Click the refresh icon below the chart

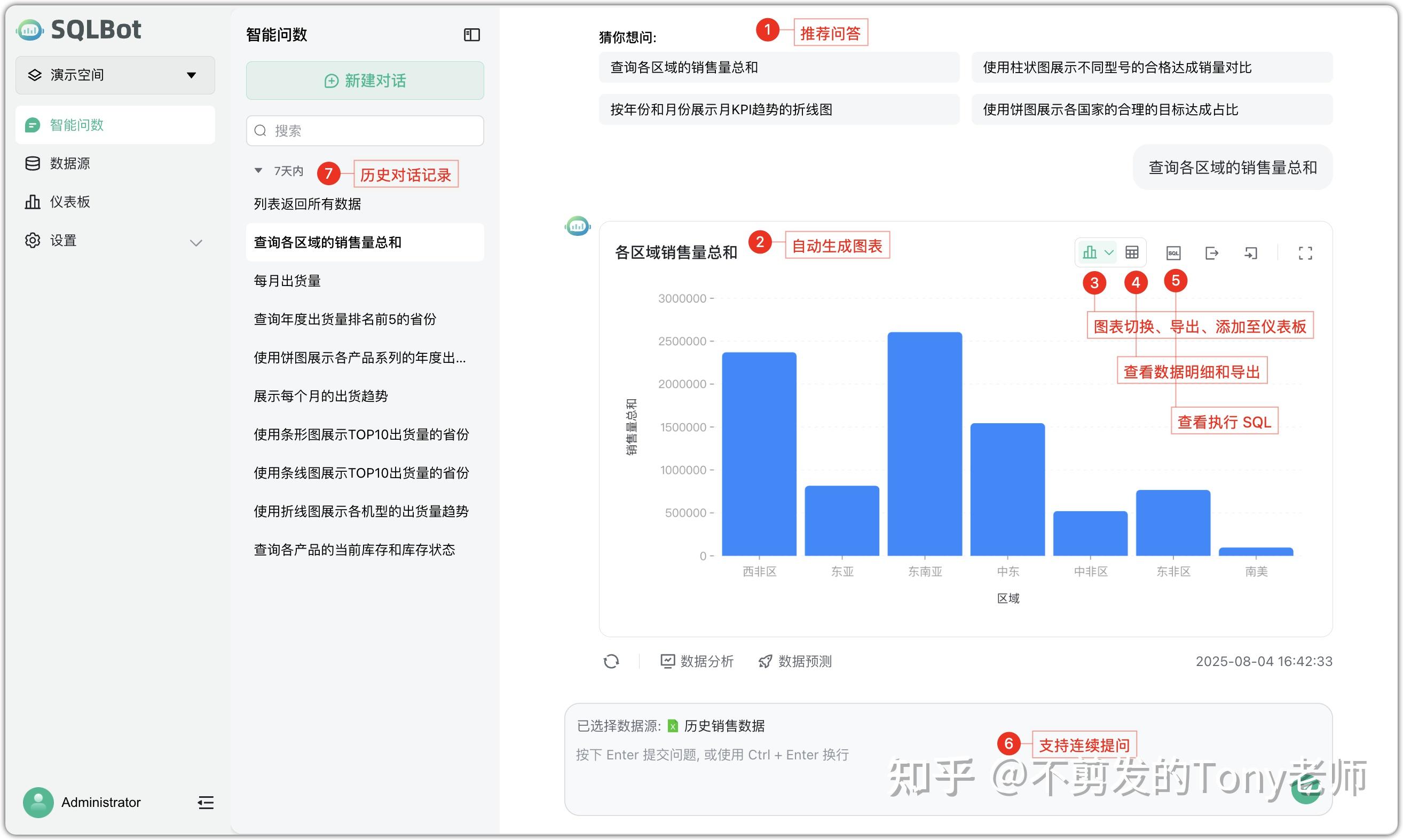point(612,661)
